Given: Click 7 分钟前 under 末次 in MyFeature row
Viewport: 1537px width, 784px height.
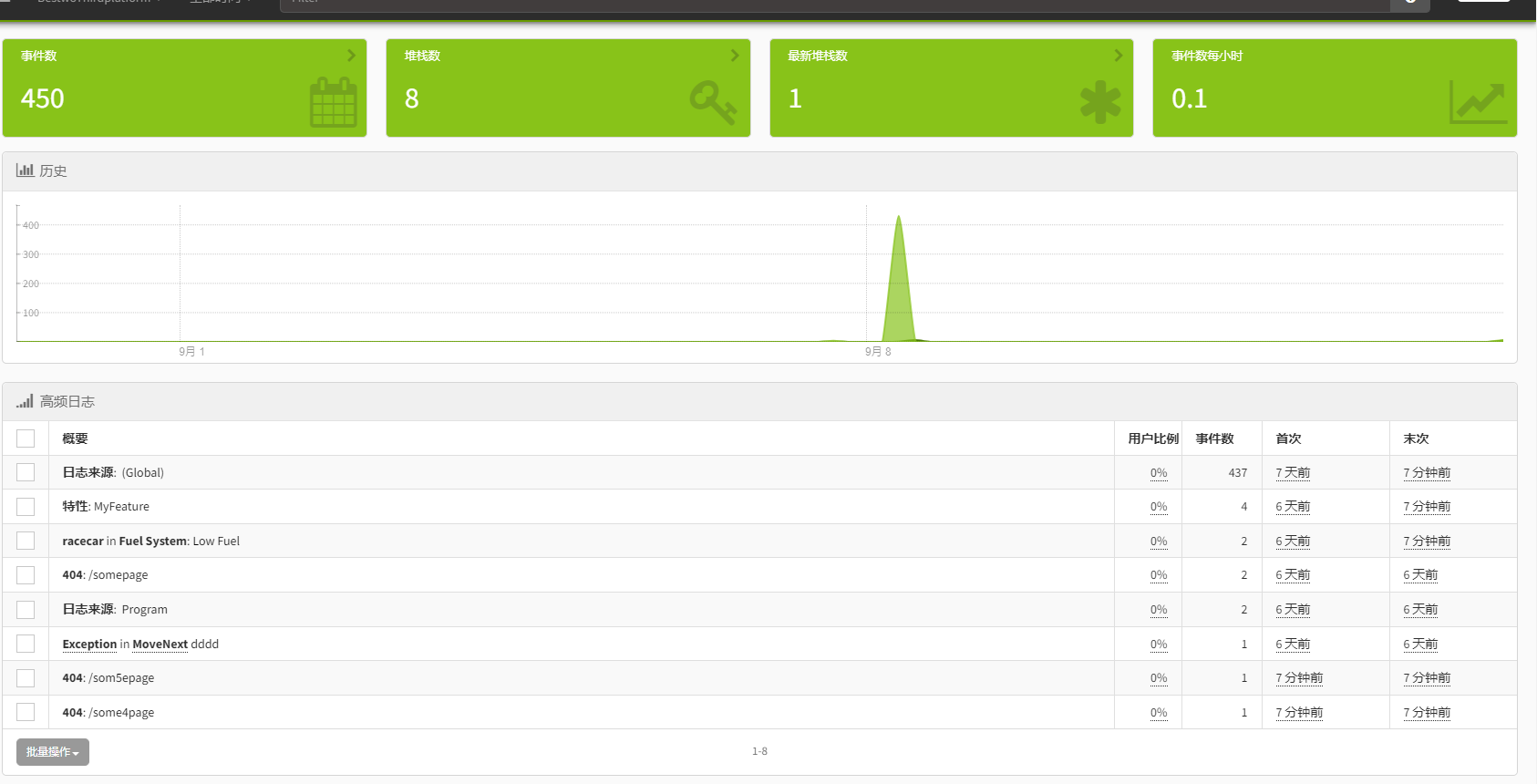Looking at the screenshot, I should [1427, 507].
